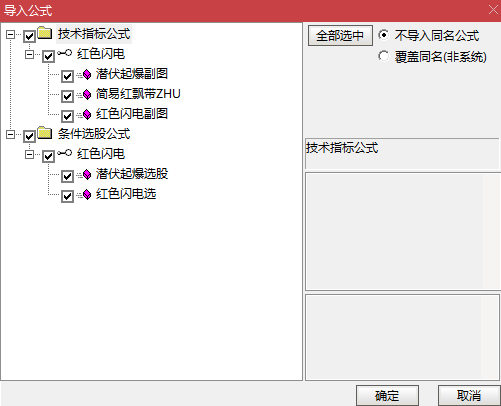The image size is (501, 406).
Task: Select the 简易红飘带ZHU formula item
Action: click(x=138, y=94)
